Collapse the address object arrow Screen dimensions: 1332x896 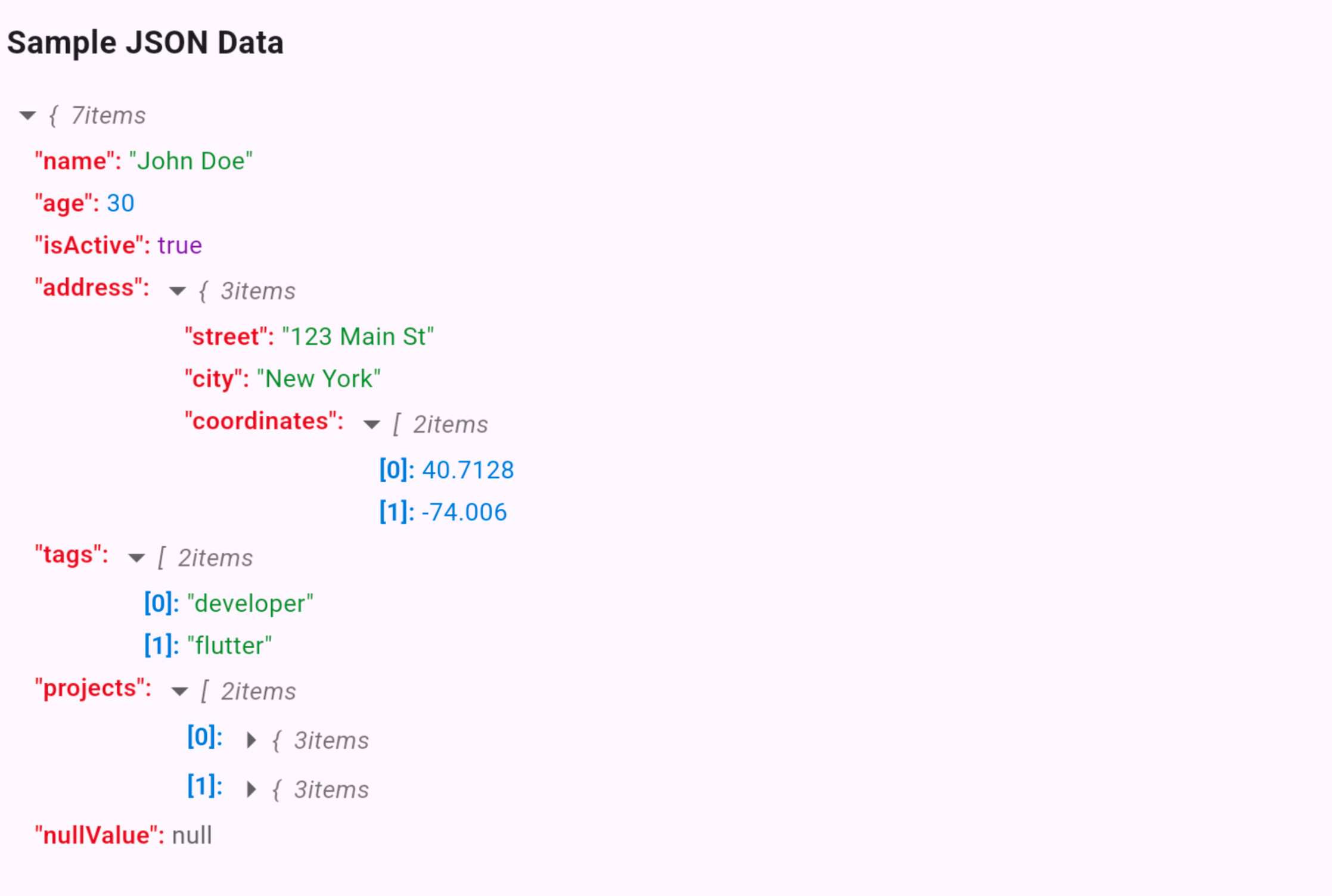(177, 291)
